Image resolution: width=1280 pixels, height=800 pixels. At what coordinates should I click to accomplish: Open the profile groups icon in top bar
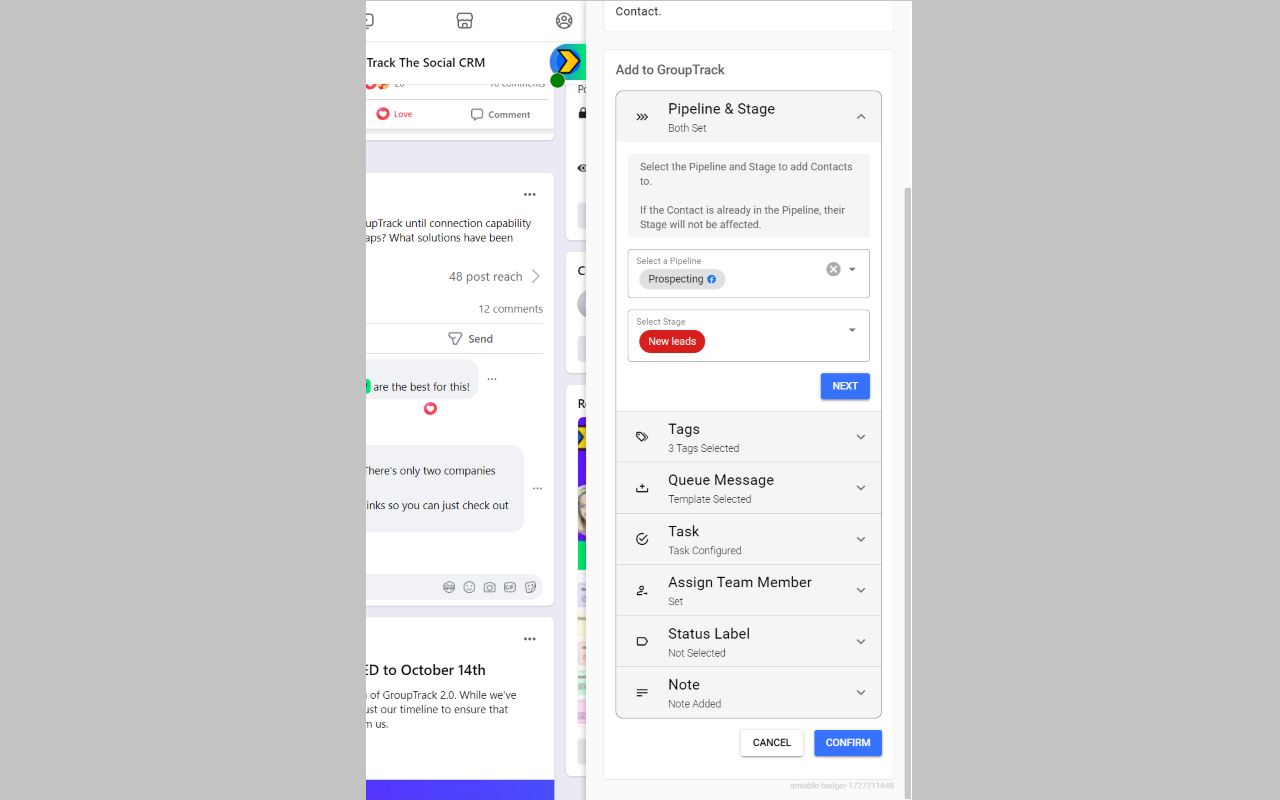pyautogui.click(x=564, y=21)
